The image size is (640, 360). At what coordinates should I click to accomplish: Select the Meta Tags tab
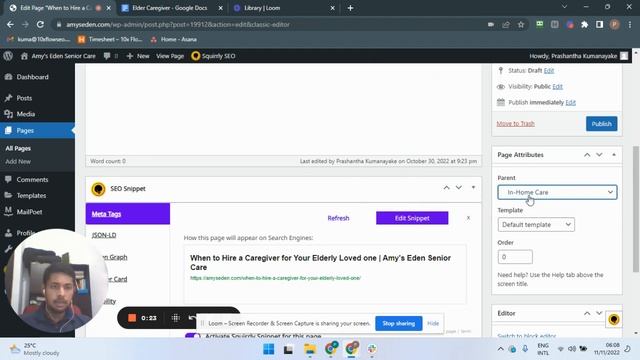tap(128, 213)
